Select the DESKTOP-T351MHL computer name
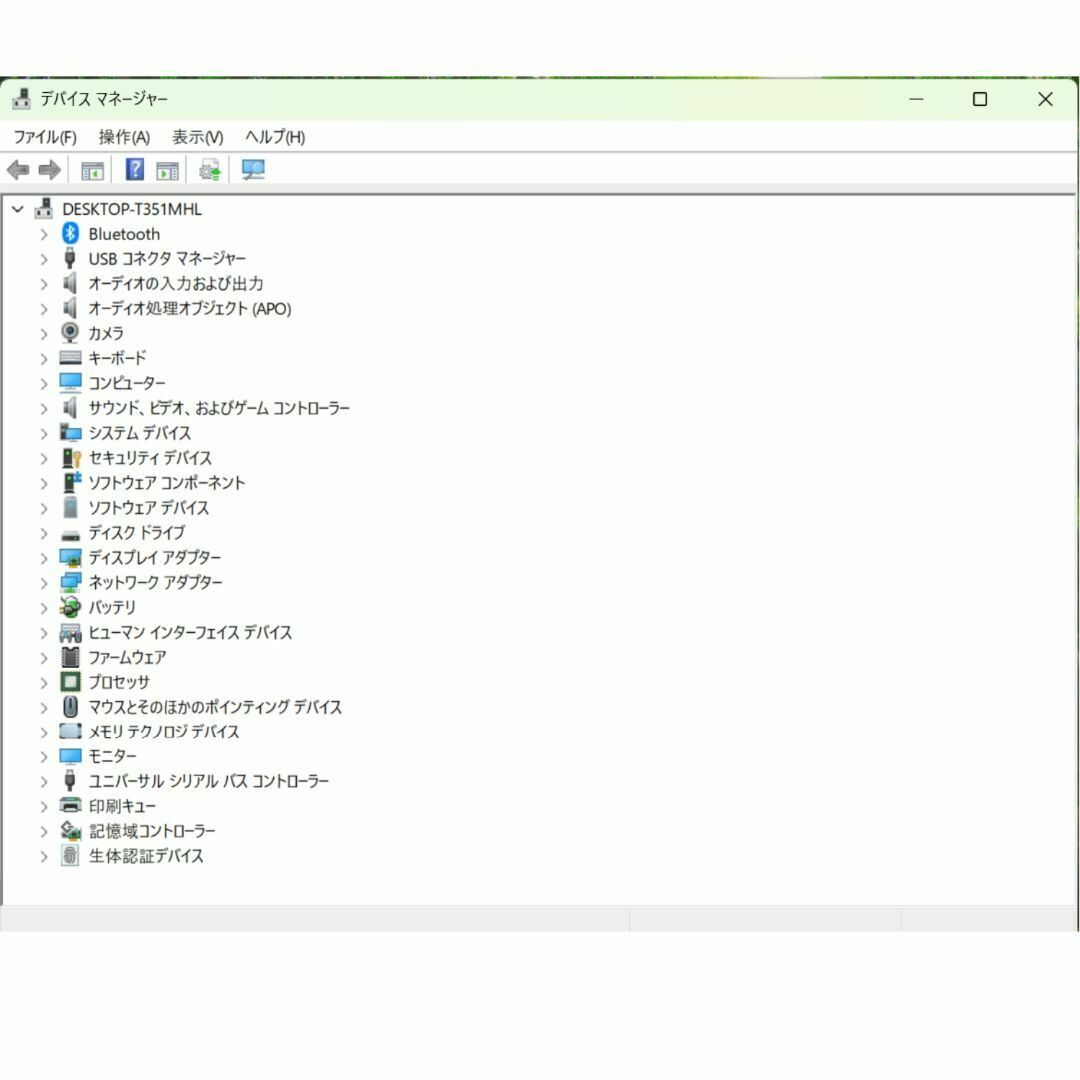The width and height of the screenshot is (1080, 1080). [132, 209]
